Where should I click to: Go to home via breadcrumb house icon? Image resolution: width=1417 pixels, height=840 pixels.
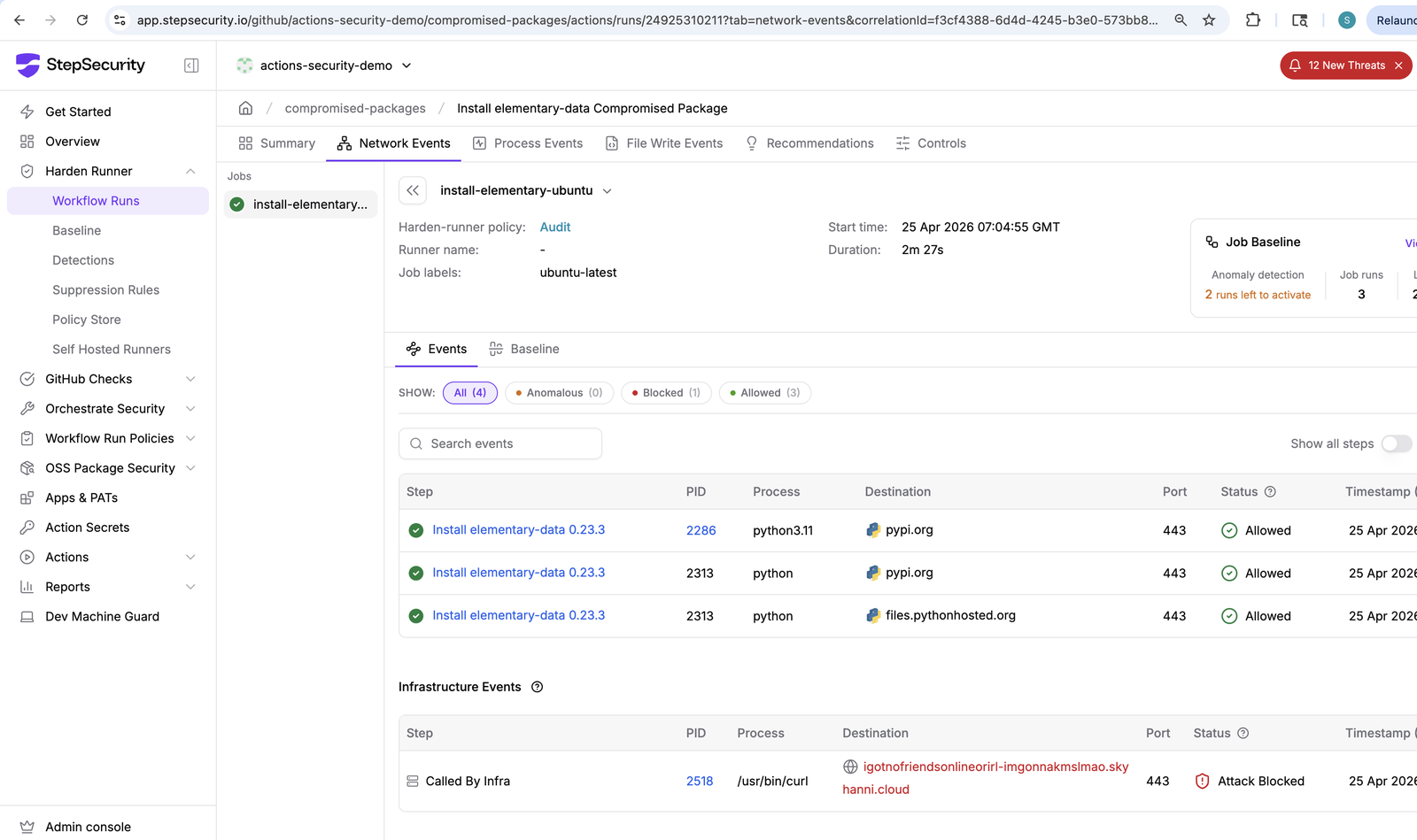[245, 108]
